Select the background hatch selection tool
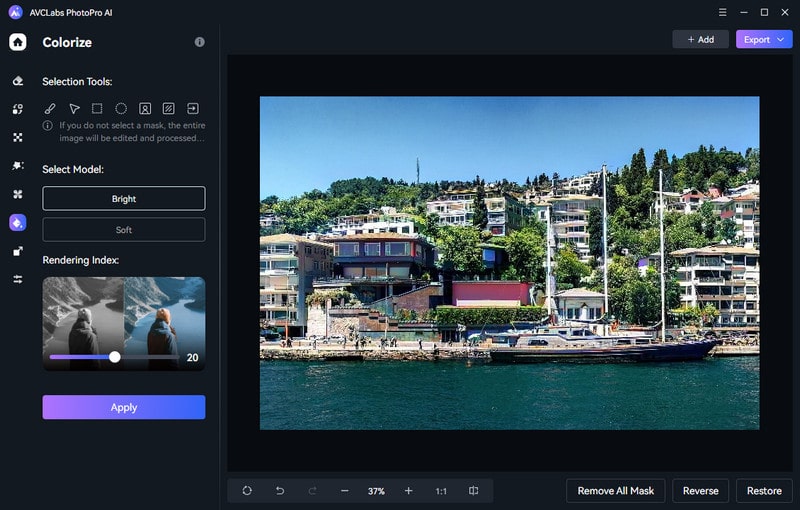Screen dimensions: 800x510 [168, 108]
